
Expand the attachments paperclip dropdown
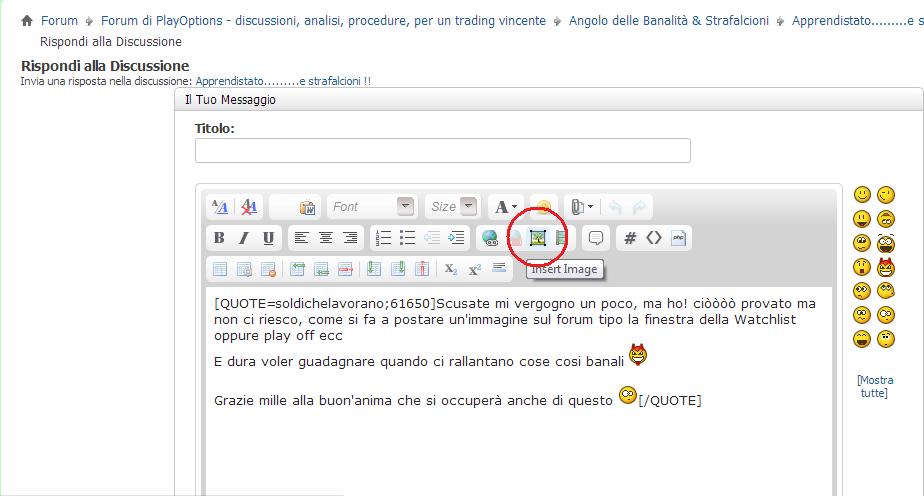(x=582, y=207)
